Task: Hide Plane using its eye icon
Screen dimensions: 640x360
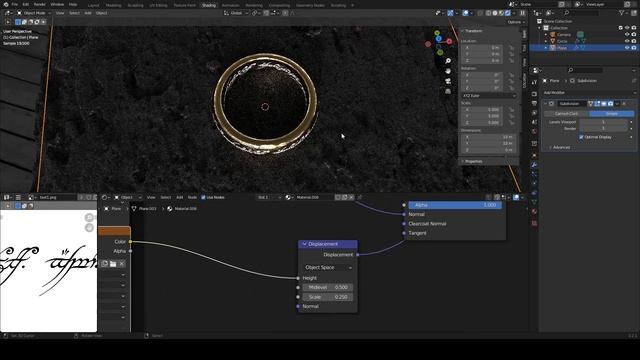Action: [627, 48]
